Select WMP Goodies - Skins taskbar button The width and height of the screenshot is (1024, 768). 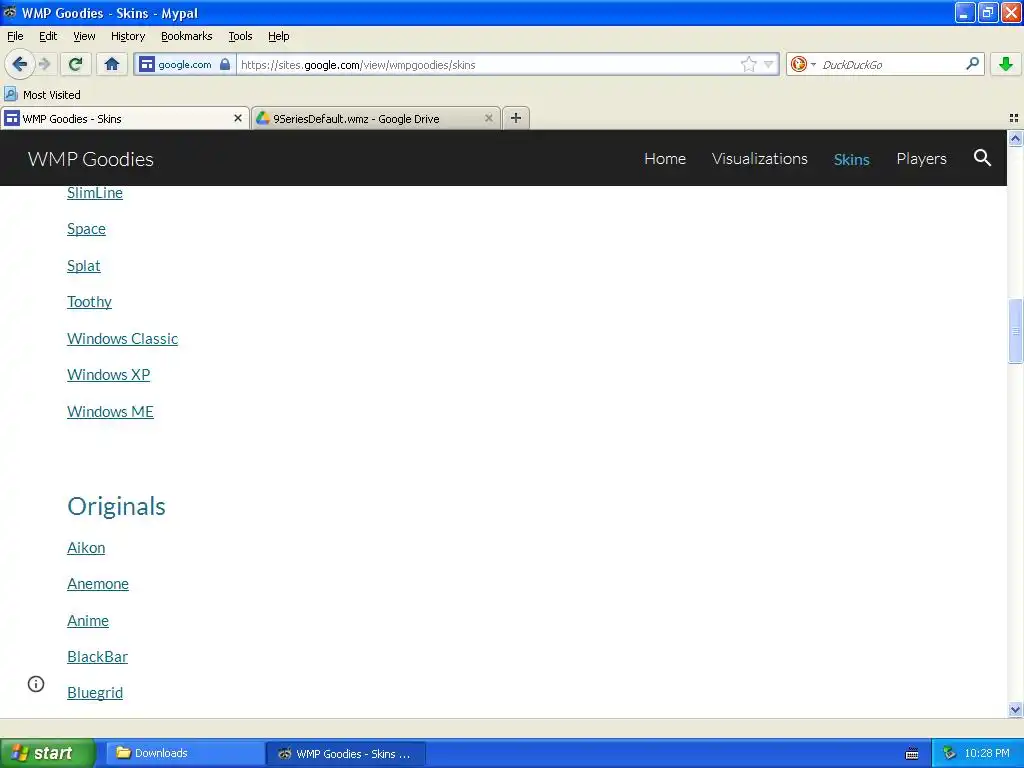point(346,754)
